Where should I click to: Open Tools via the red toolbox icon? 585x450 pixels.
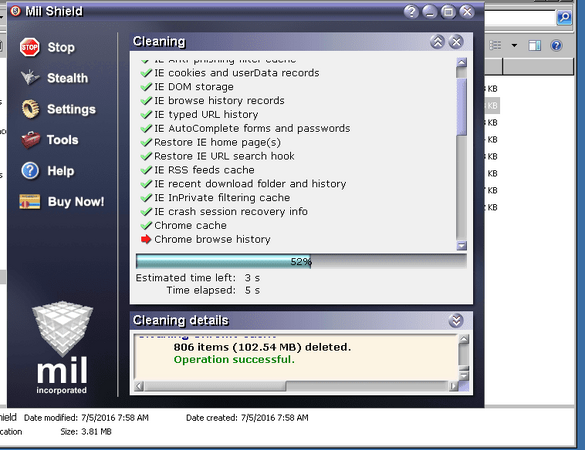pos(30,140)
